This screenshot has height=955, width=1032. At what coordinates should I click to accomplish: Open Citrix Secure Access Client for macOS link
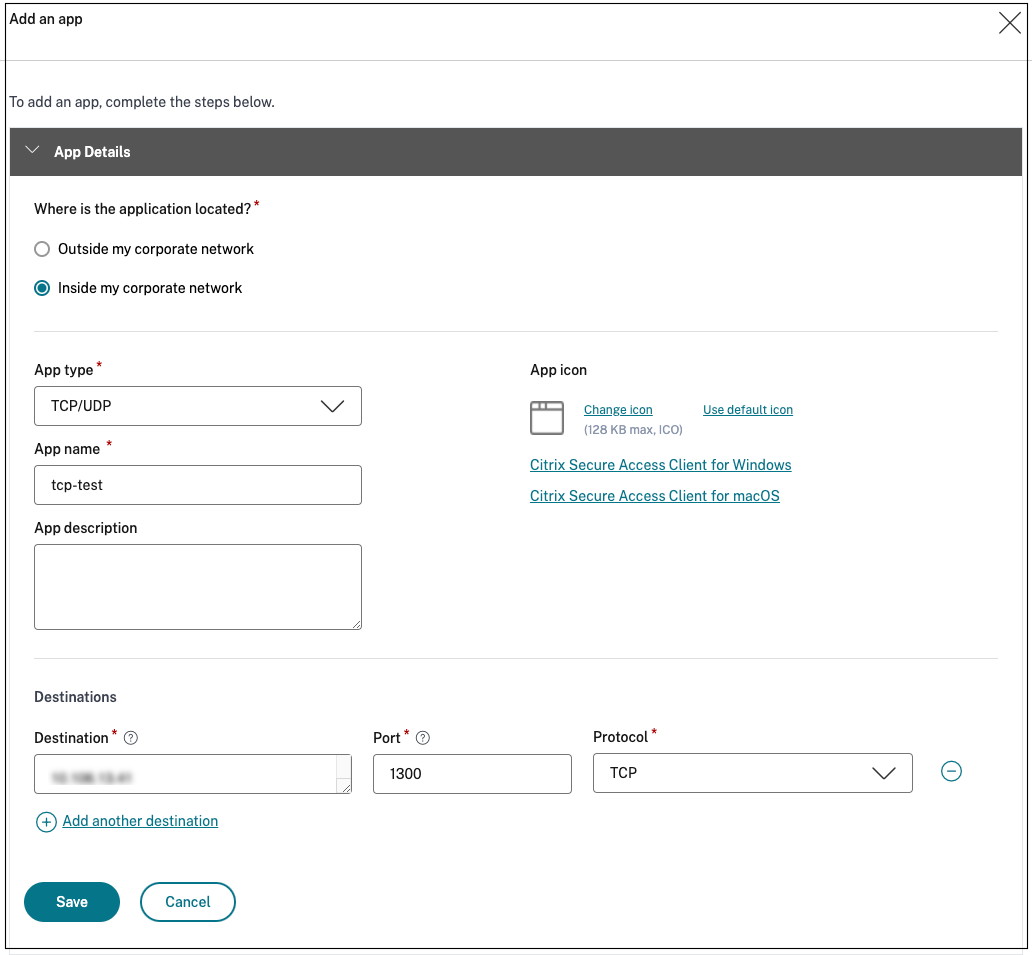tap(654, 496)
